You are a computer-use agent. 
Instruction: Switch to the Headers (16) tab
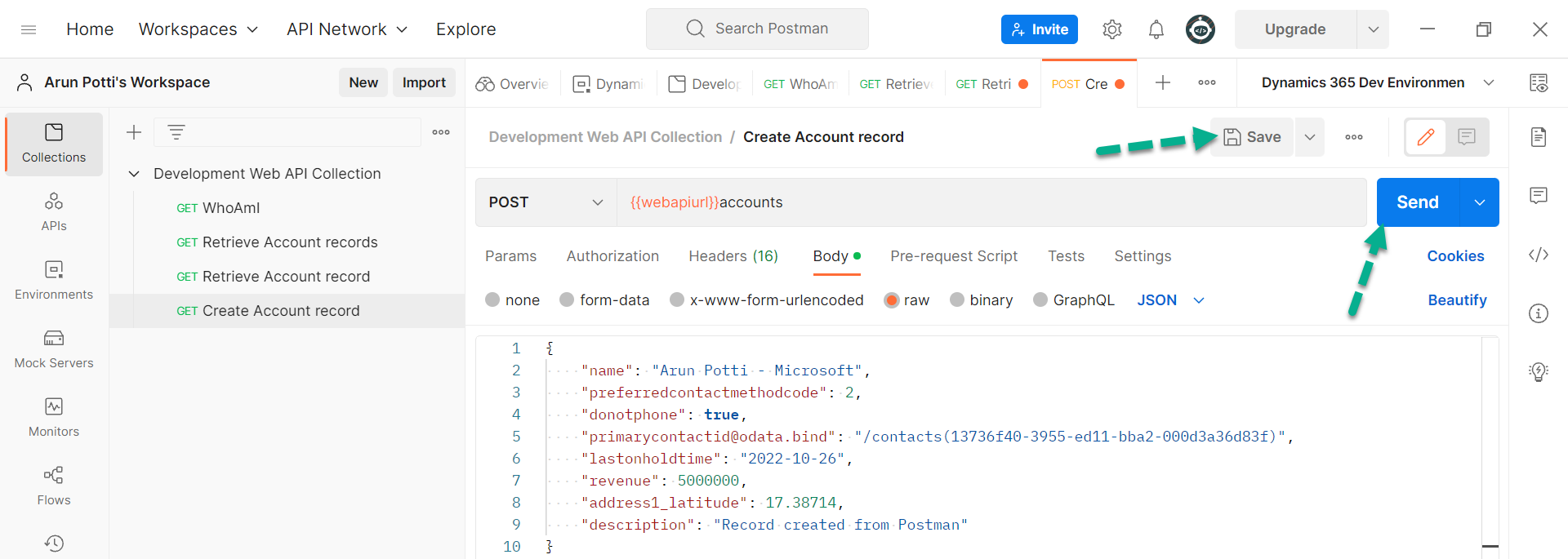(733, 256)
